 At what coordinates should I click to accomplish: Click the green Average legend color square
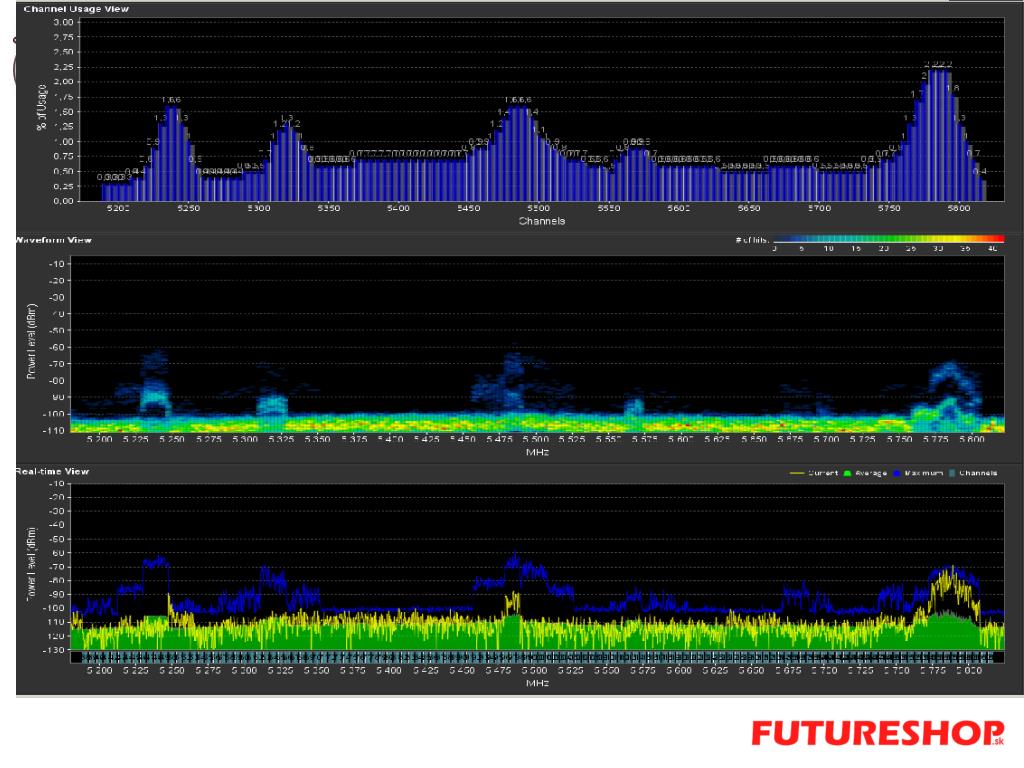click(x=848, y=473)
